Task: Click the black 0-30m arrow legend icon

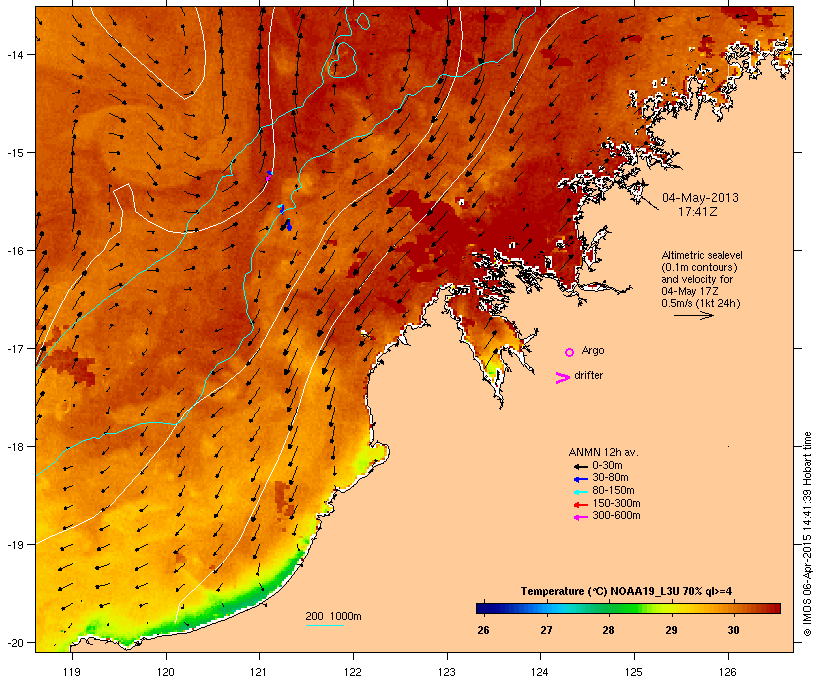Action: pos(580,466)
